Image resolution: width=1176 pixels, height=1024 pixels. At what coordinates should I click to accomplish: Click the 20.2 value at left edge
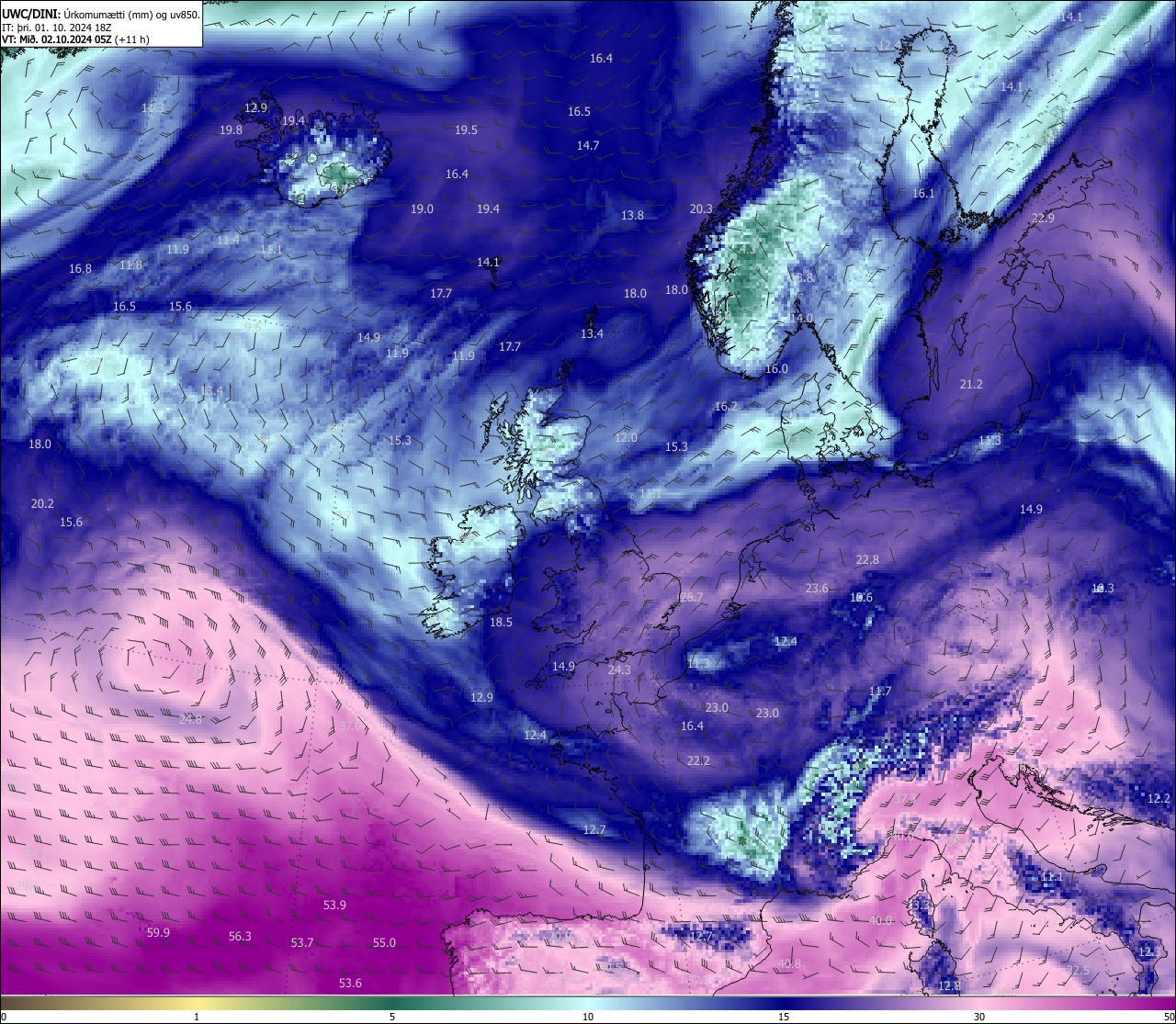tap(42, 503)
